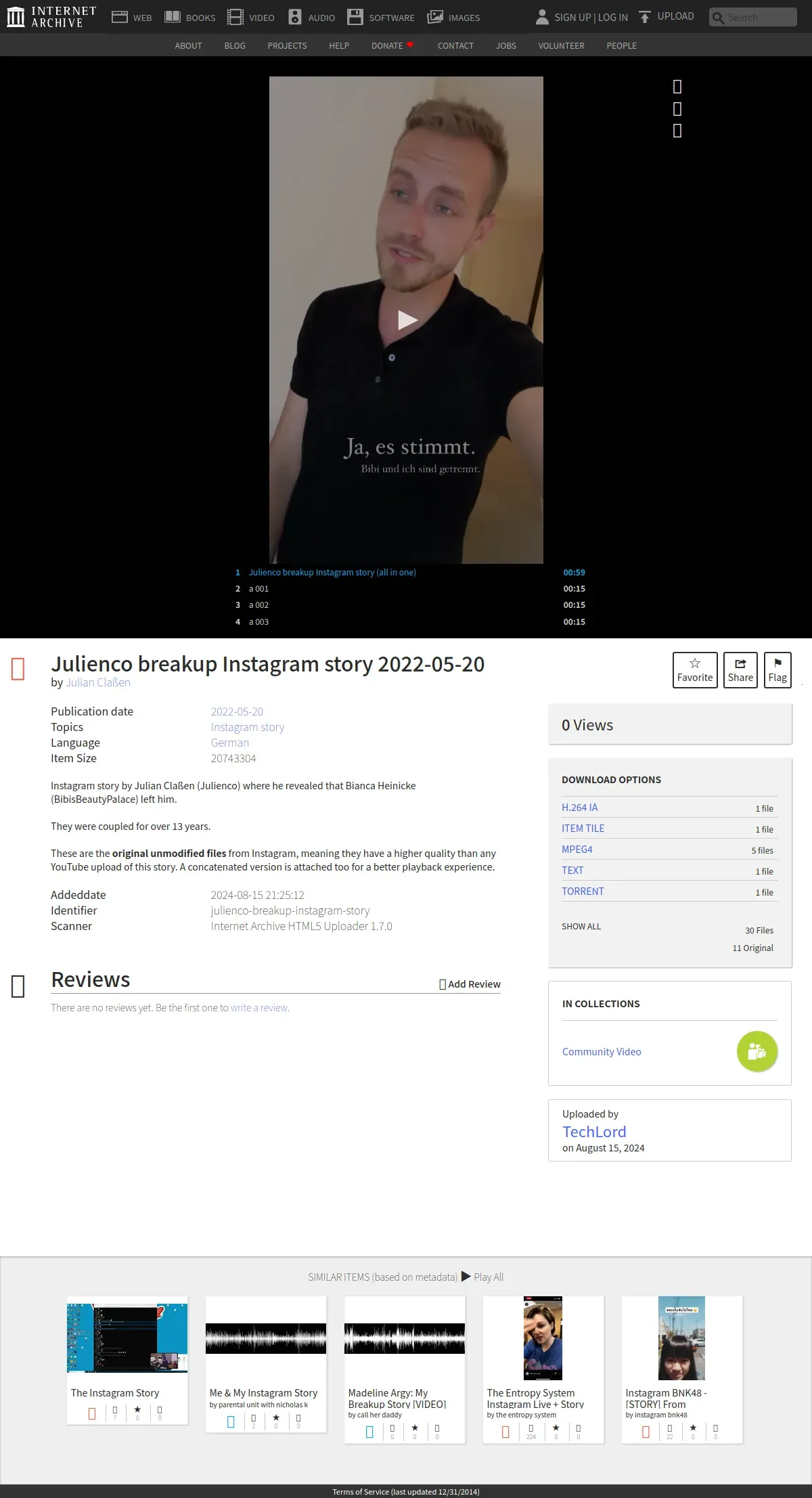Open the People link
Screen dimensions: 812x1498
[621, 45]
